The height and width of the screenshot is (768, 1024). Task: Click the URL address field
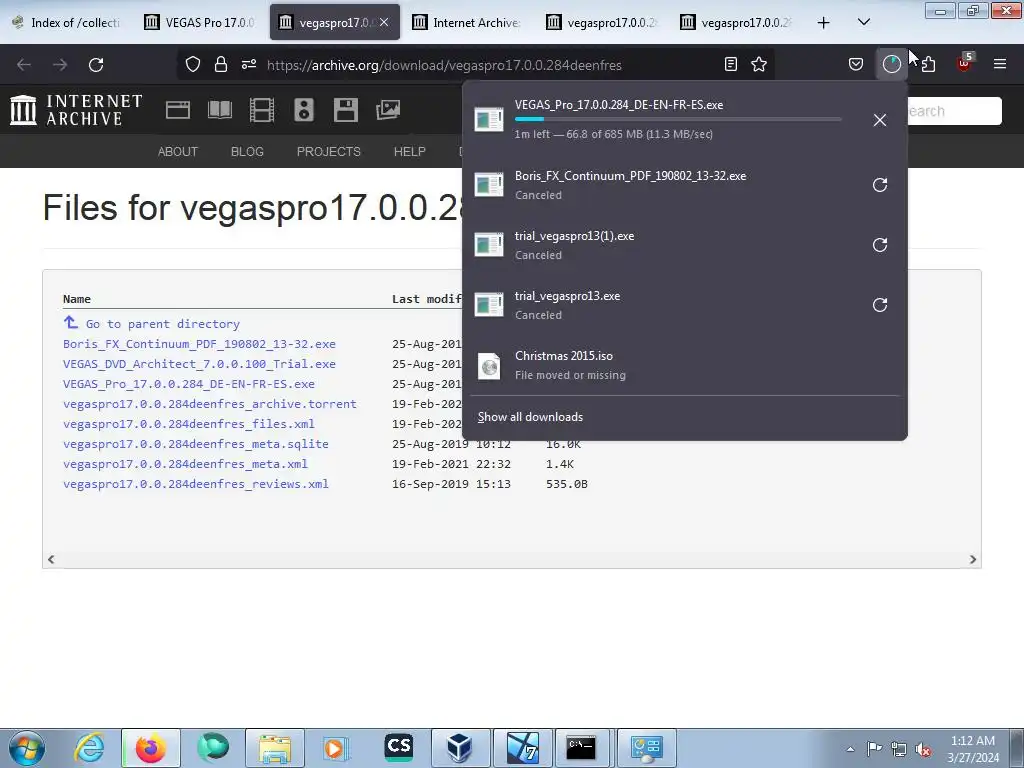(x=444, y=65)
